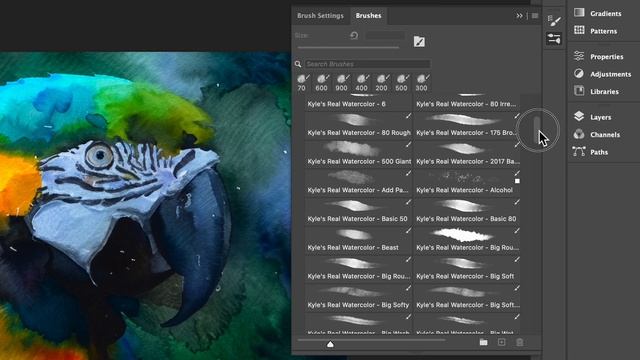Collapse the panel with the double-chevron icon
Image resolution: width=640 pixels, height=360 pixels.
(x=519, y=16)
